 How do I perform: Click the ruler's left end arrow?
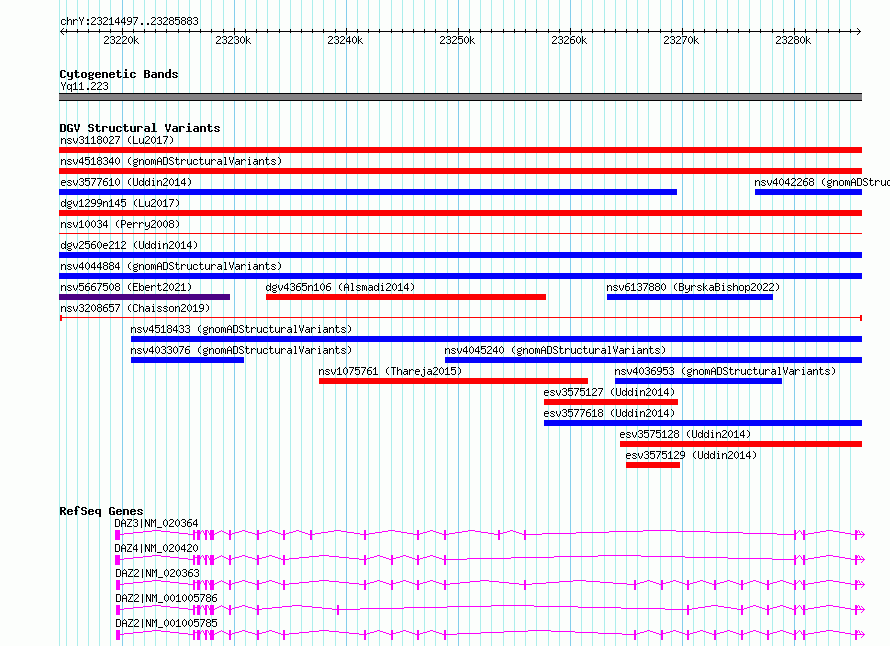(62, 32)
